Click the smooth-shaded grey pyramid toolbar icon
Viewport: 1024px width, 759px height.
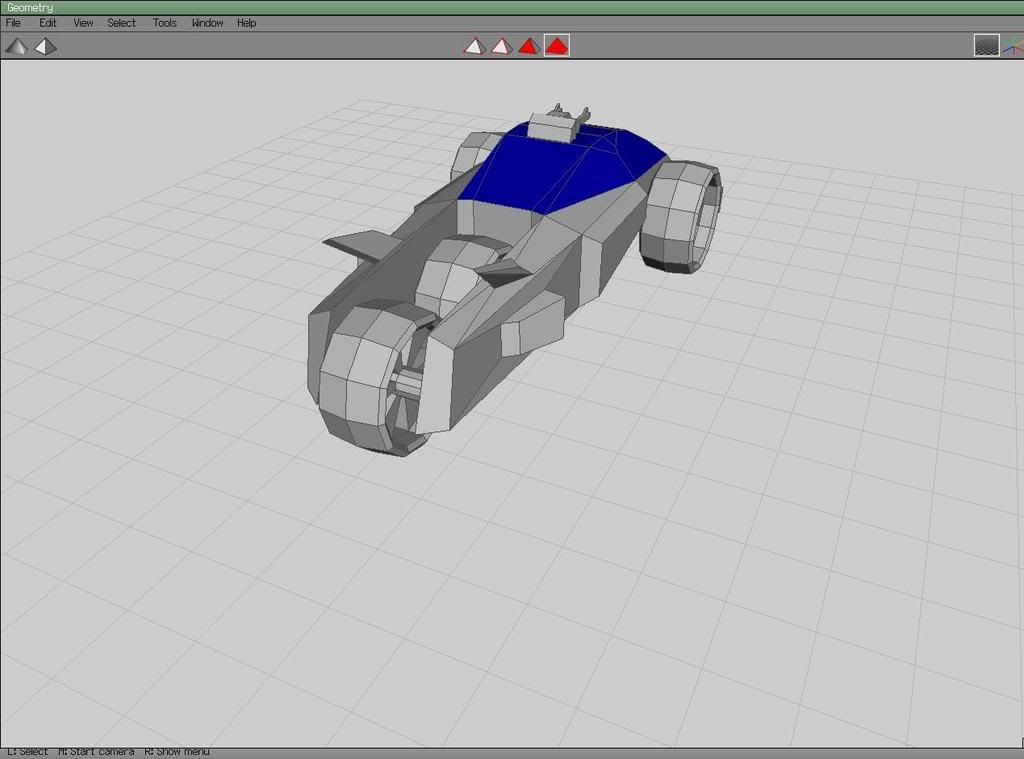coord(16,46)
